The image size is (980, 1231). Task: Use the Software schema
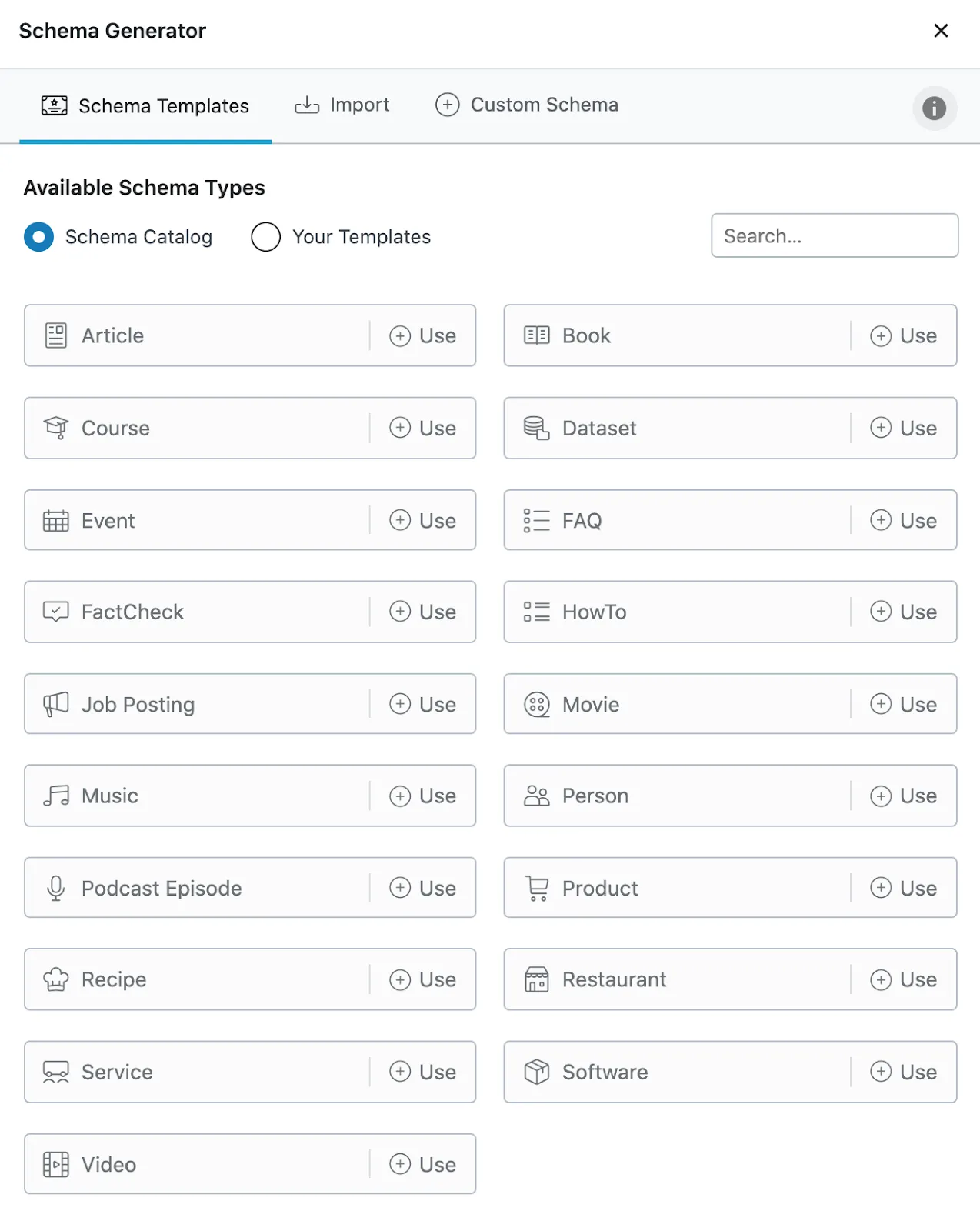(903, 1072)
